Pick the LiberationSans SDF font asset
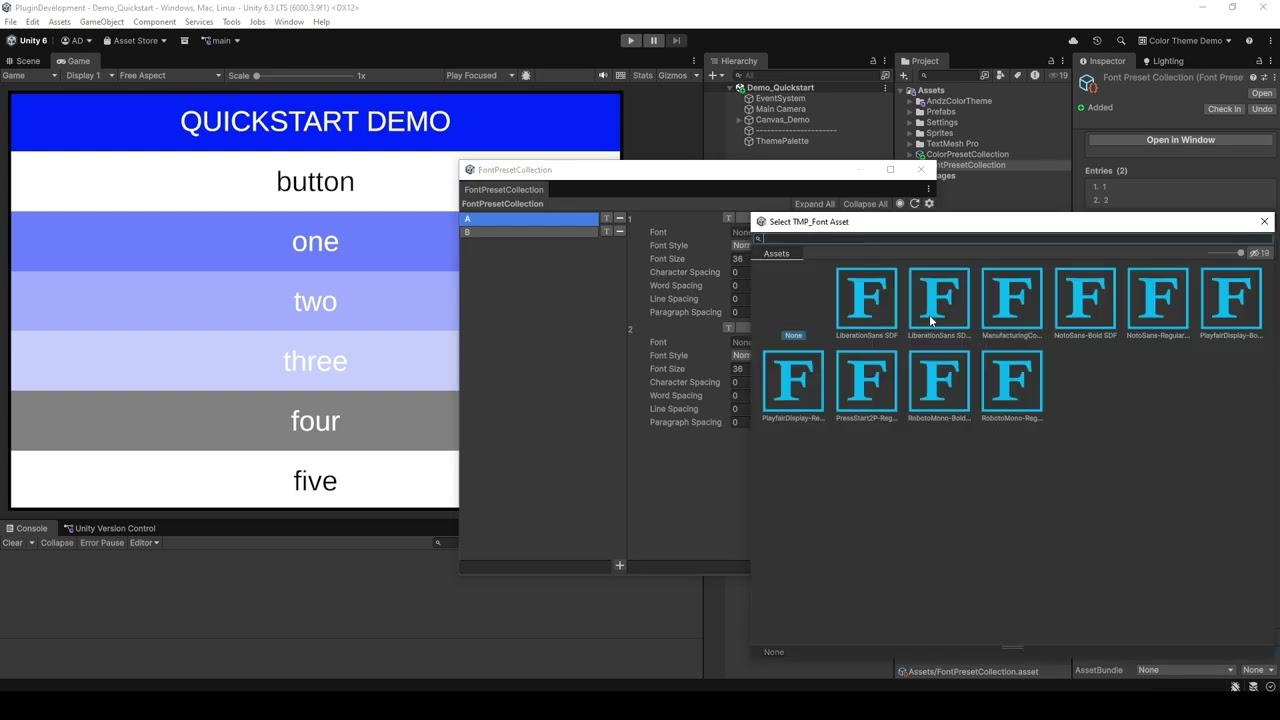This screenshot has width=1280, height=720. tap(866, 304)
